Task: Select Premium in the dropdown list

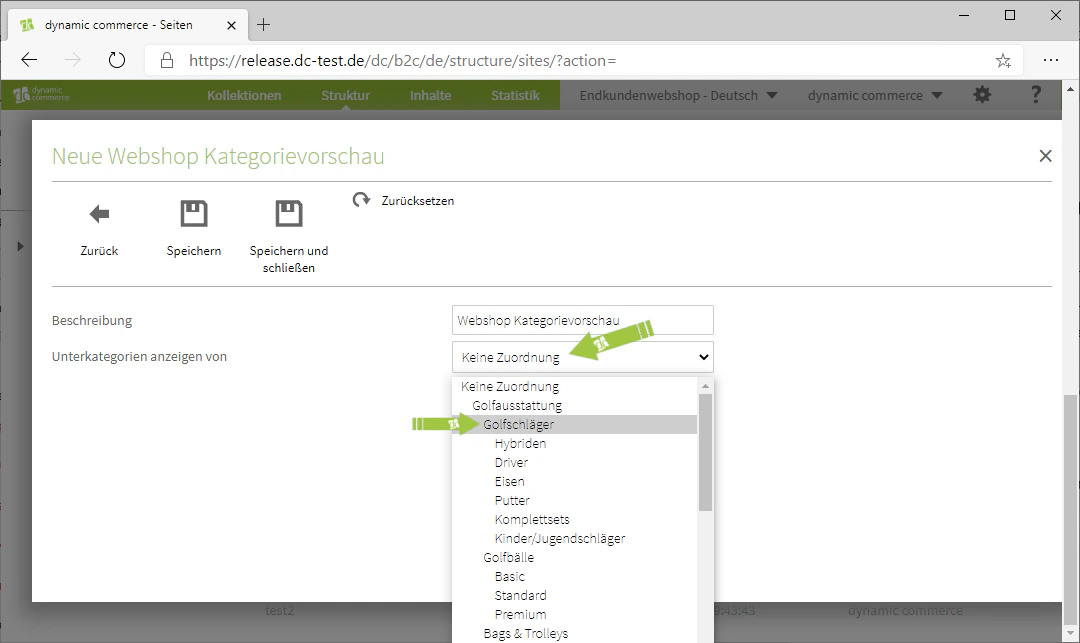Action: (x=575, y=614)
